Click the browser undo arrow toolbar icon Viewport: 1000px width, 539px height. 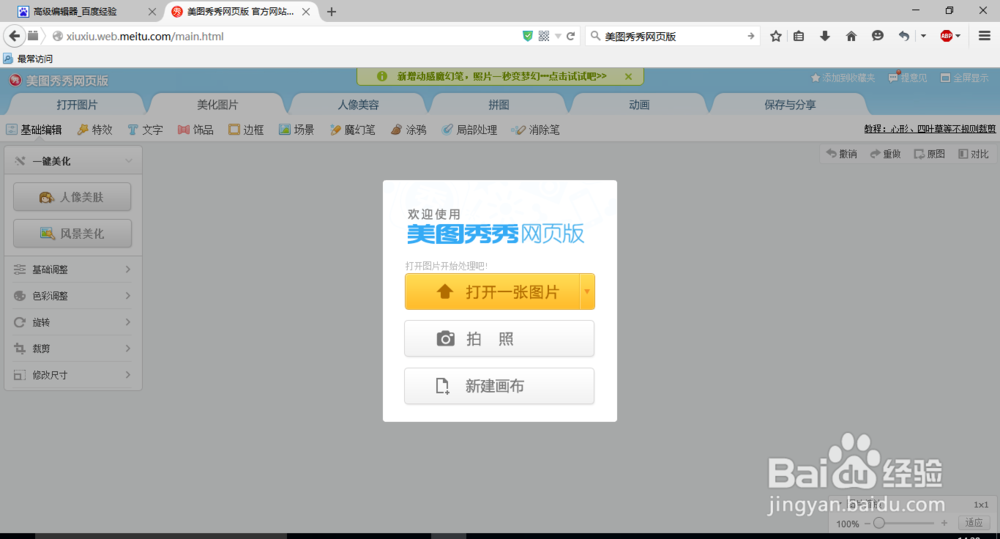[x=904, y=36]
